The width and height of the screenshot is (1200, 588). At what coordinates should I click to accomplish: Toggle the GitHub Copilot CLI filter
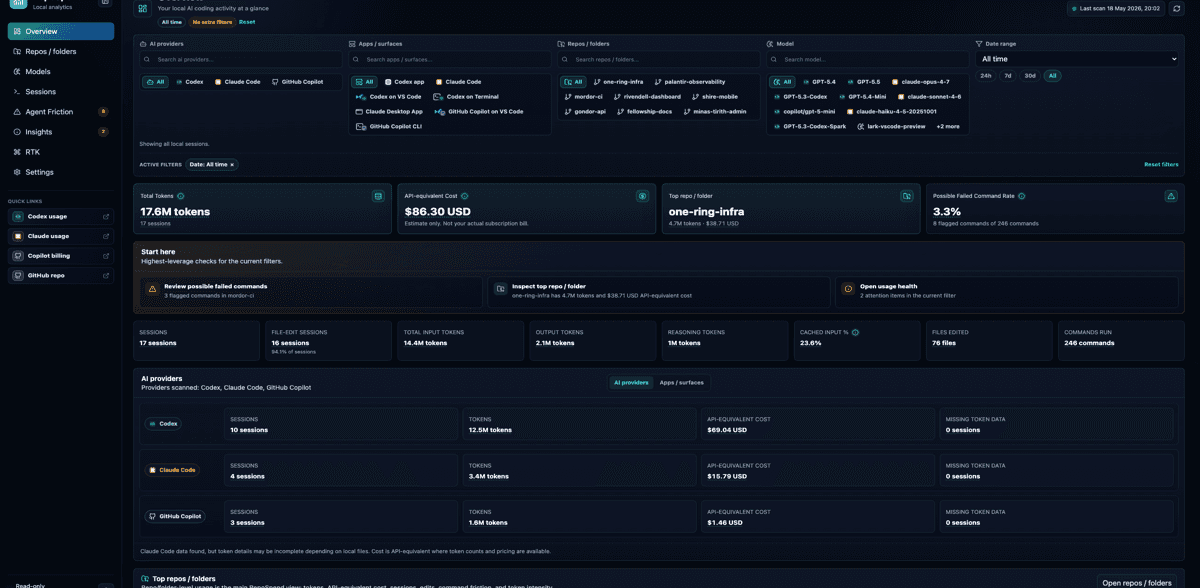tap(389, 127)
